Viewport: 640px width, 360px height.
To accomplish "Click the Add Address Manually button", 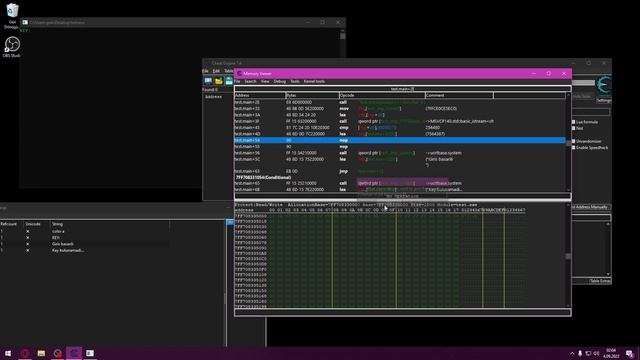I will click(x=591, y=207).
